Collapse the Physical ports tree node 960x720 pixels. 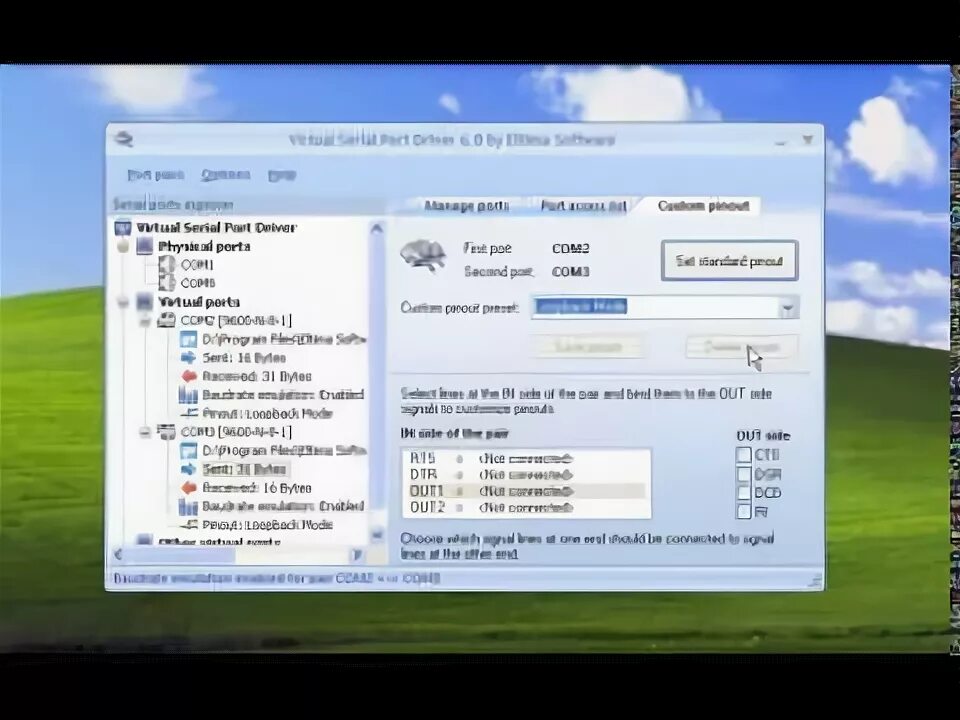coord(123,246)
